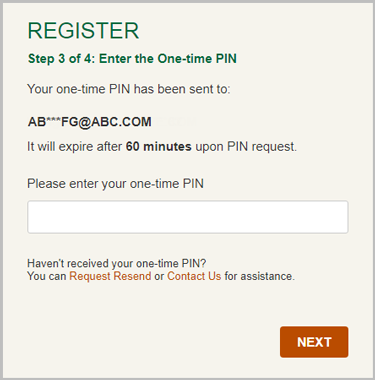Select the masked email AB***FG@ABC.COM

(x=90, y=122)
